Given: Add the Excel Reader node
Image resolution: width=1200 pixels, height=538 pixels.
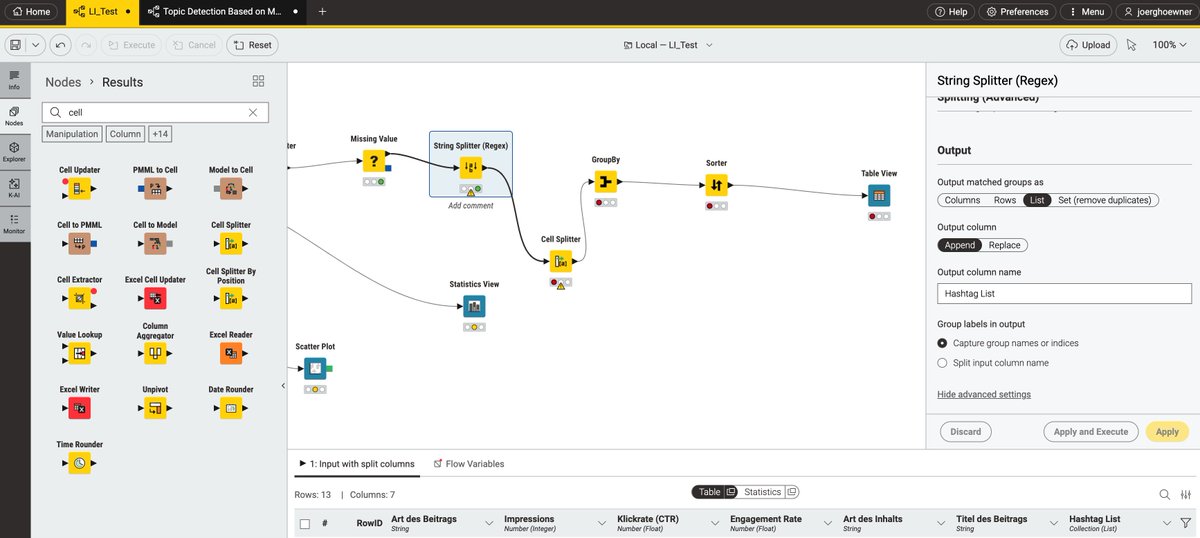Looking at the screenshot, I should point(231,353).
